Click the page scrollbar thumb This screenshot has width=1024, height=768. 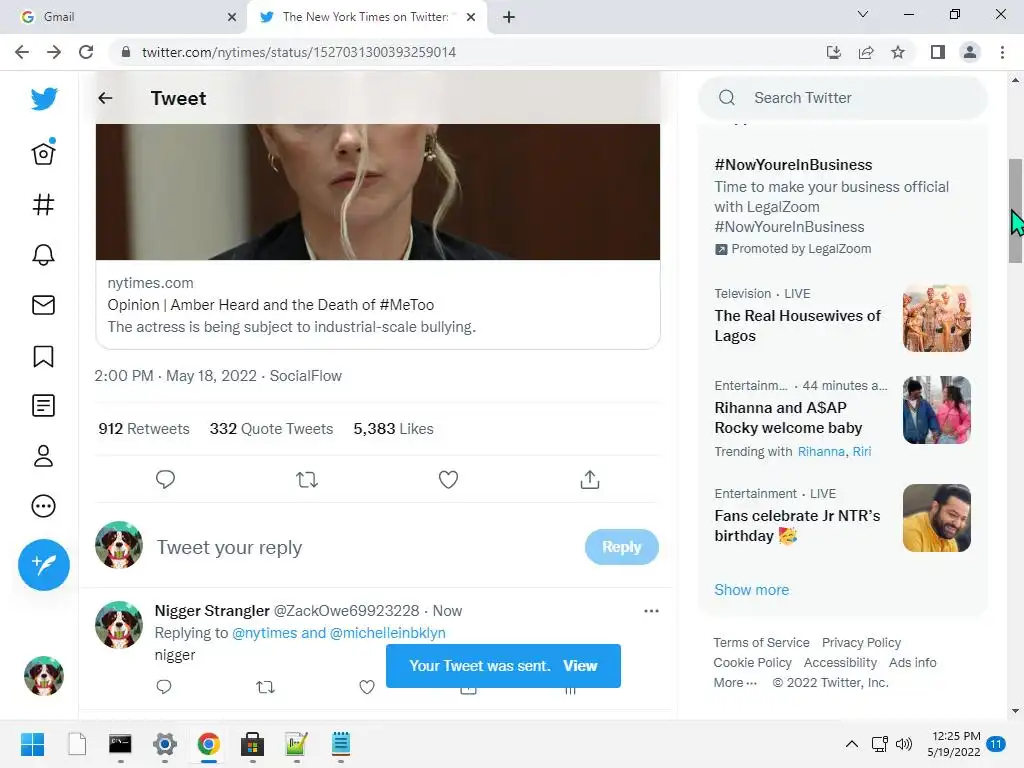(1015, 210)
